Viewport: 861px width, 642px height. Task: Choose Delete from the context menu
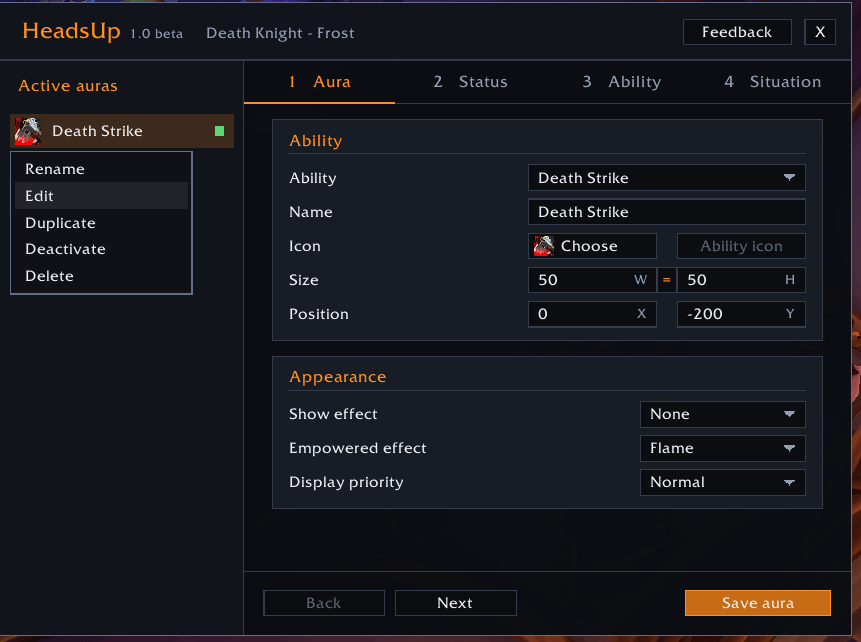[x=102, y=276]
